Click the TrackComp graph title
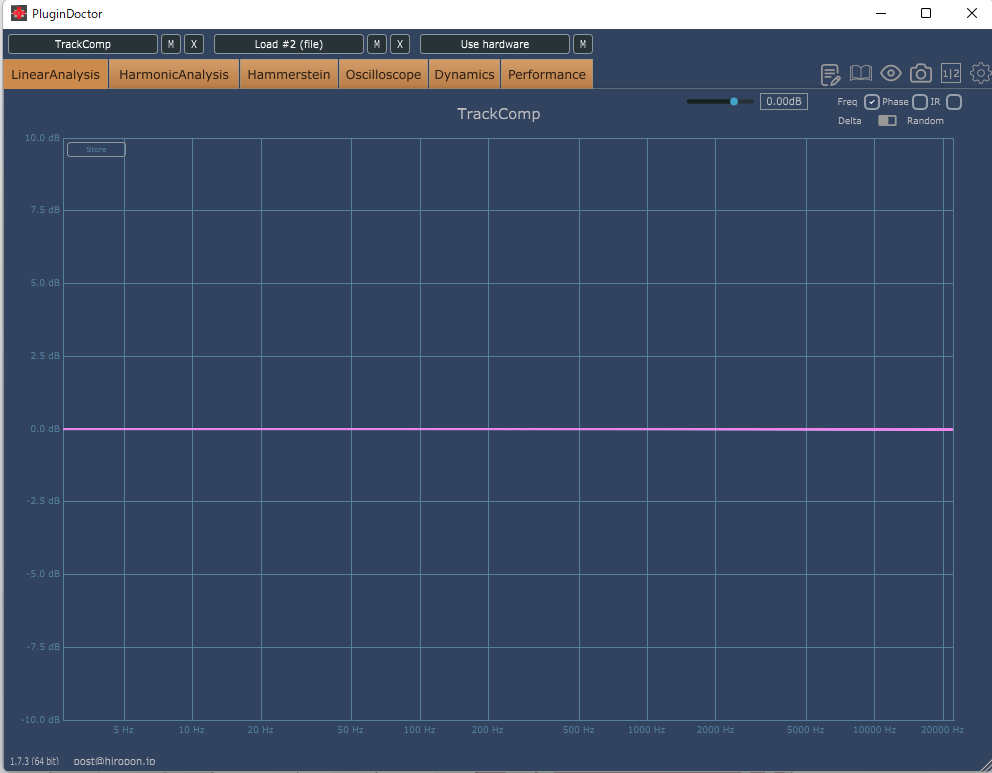The image size is (992, 773). click(x=499, y=114)
